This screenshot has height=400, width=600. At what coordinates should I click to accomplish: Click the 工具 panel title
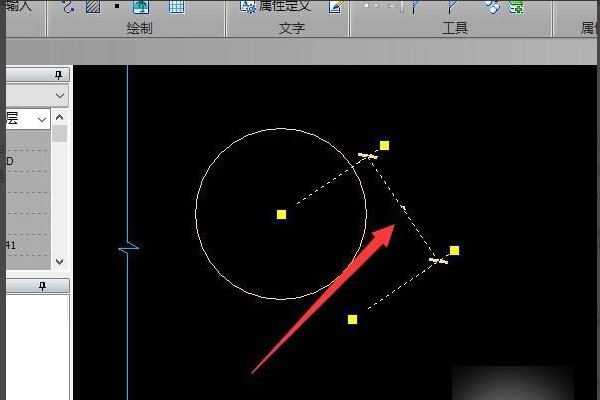click(455, 28)
